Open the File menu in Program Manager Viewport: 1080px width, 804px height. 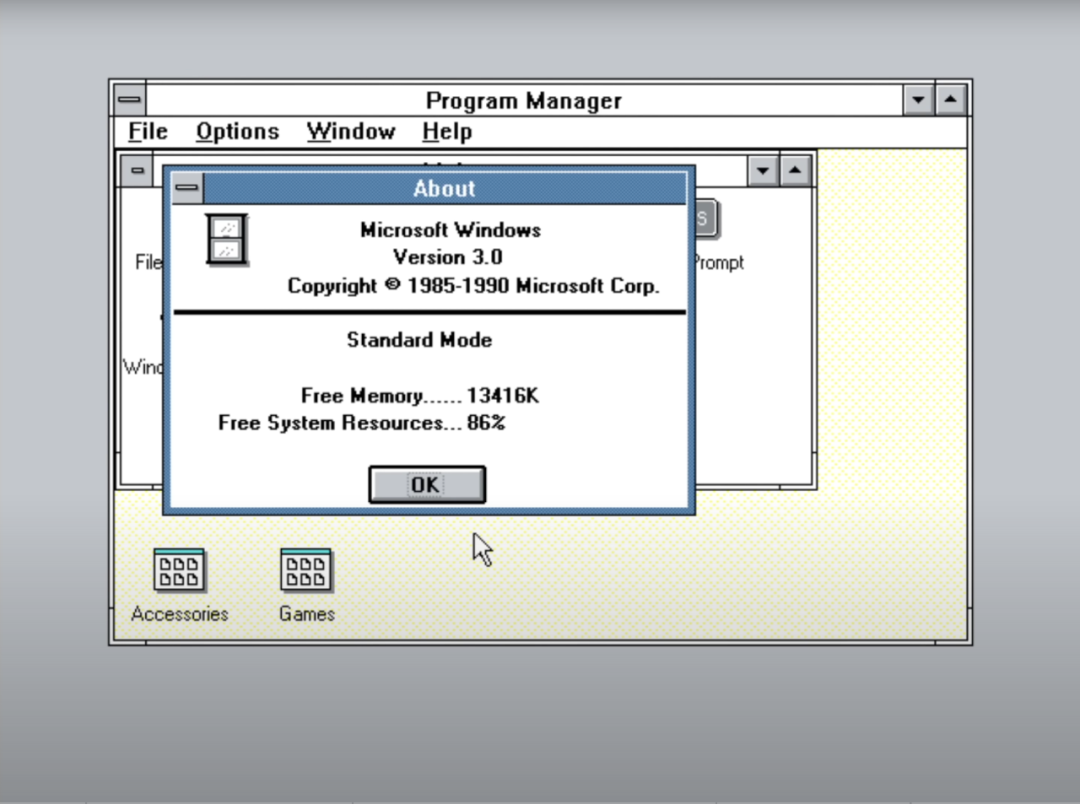pyautogui.click(x=148, y=131)
